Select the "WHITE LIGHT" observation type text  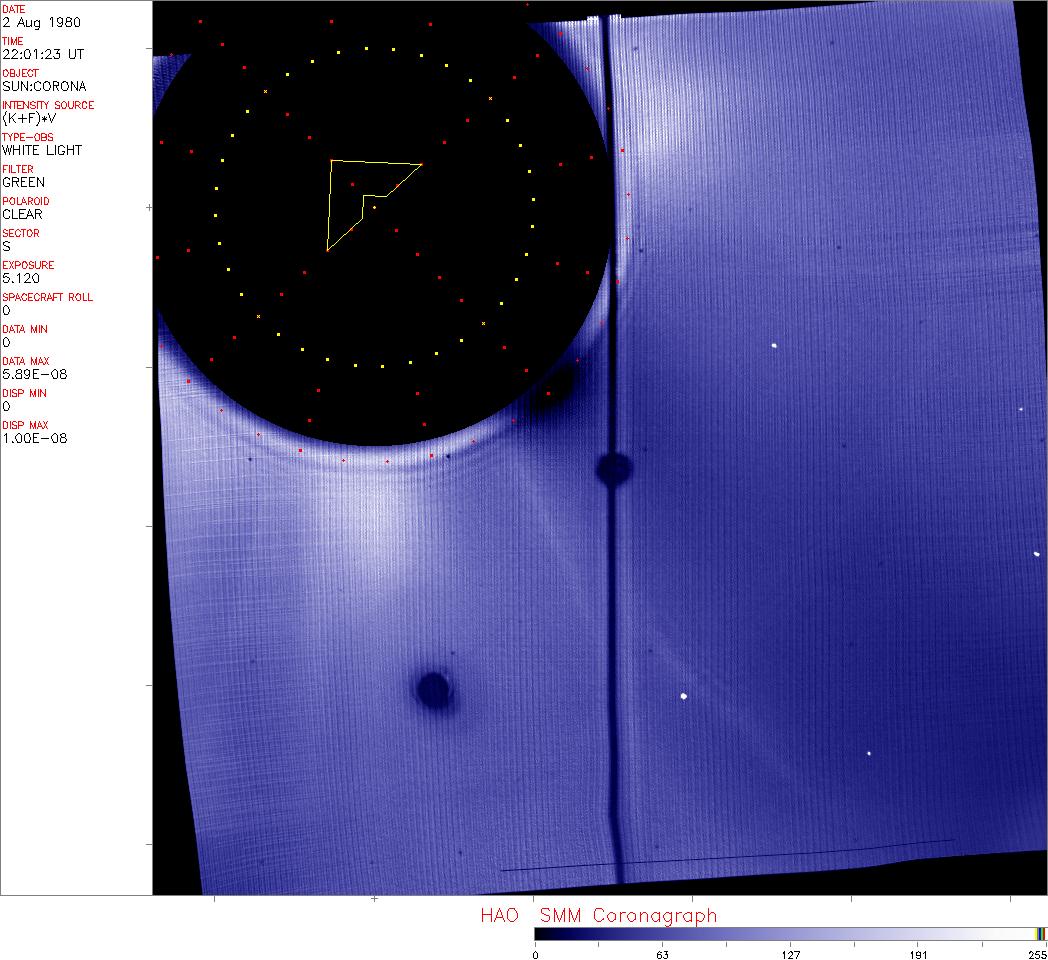[42, 150]
